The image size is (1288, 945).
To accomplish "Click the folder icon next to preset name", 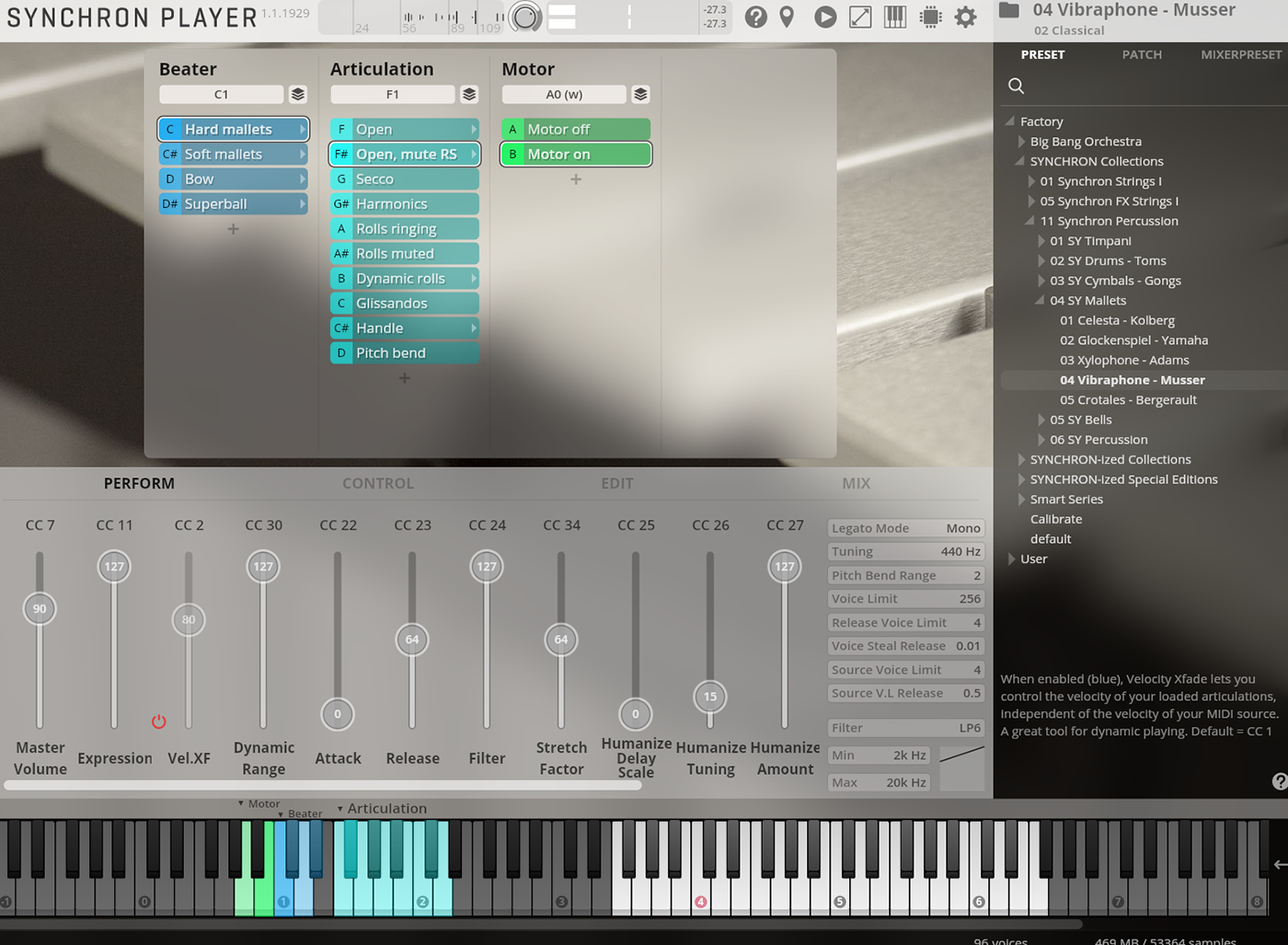I will tap(1008, 11).
